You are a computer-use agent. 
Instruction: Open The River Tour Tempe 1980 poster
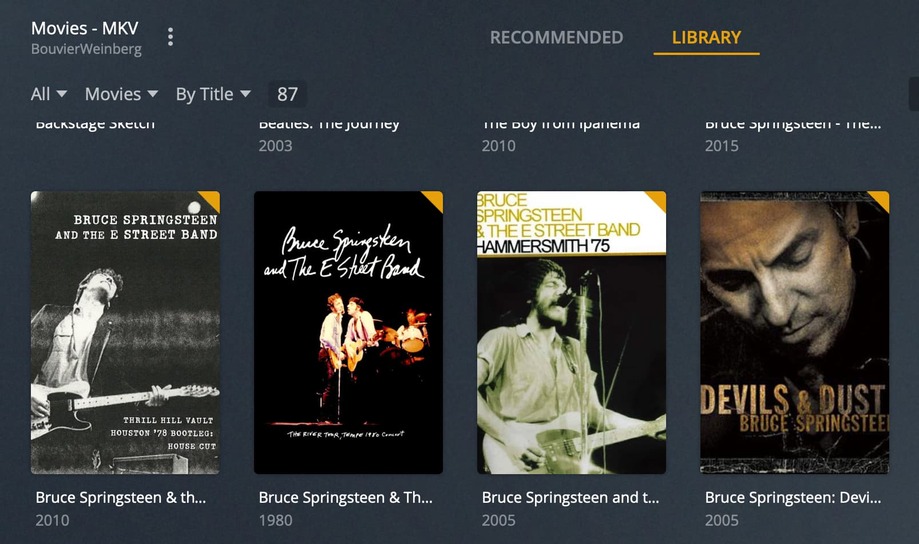[349, 332]
